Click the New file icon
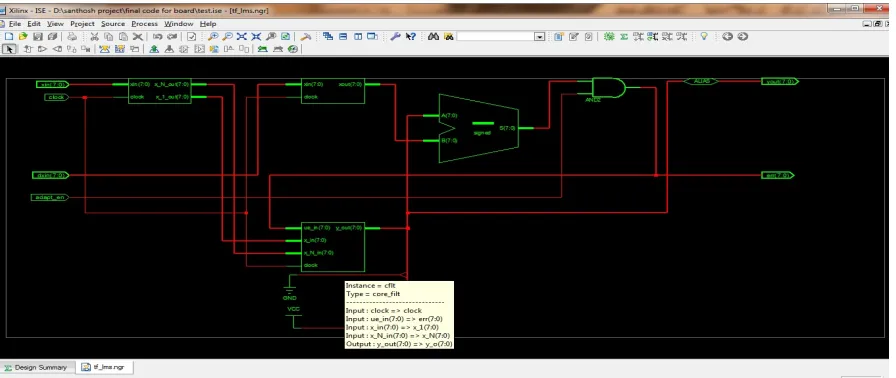896x378 pixels. pos(9,37)
